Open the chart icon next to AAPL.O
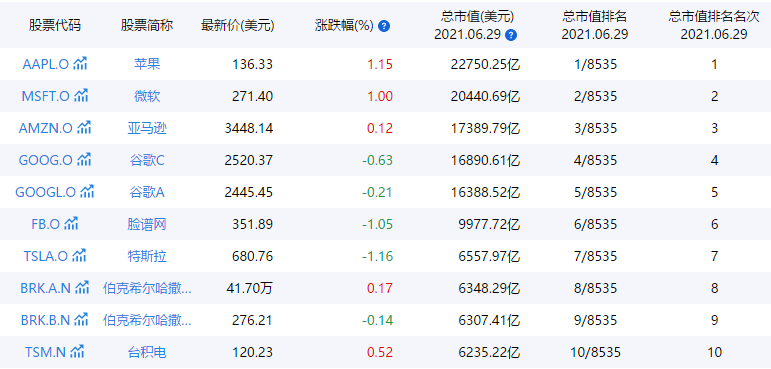Viewport: 771px width, 369px height. coord(80,64)
